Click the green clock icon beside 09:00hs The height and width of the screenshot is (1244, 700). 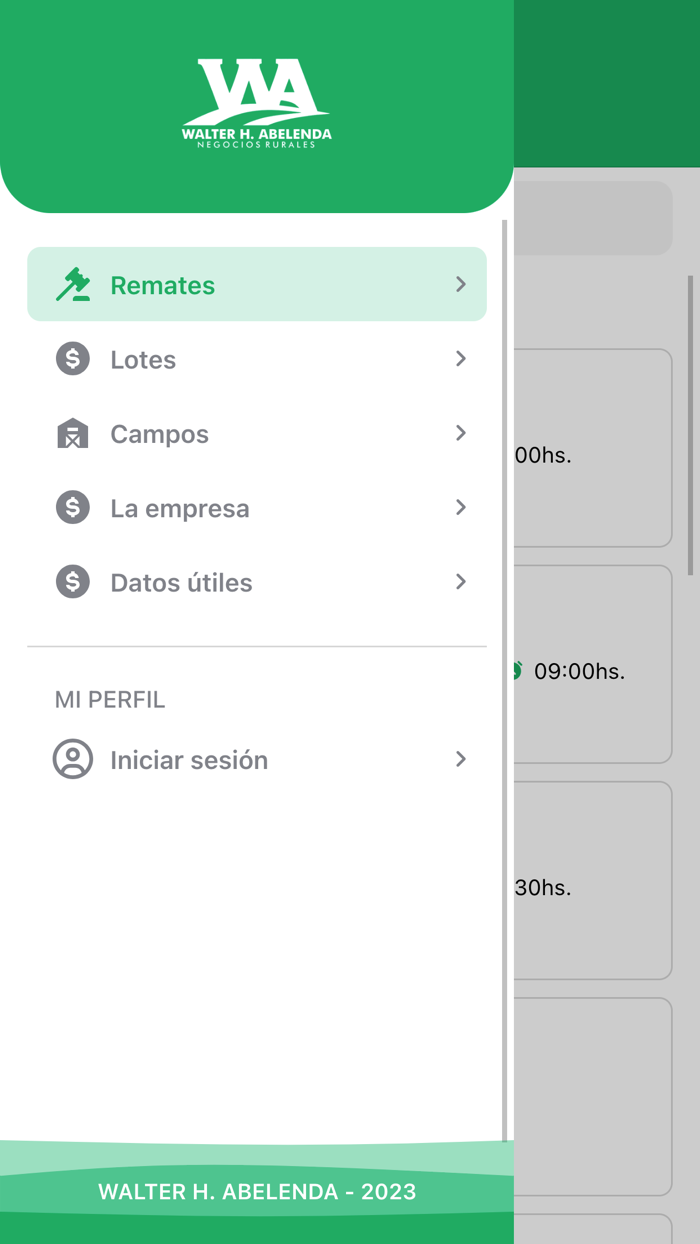516,671
